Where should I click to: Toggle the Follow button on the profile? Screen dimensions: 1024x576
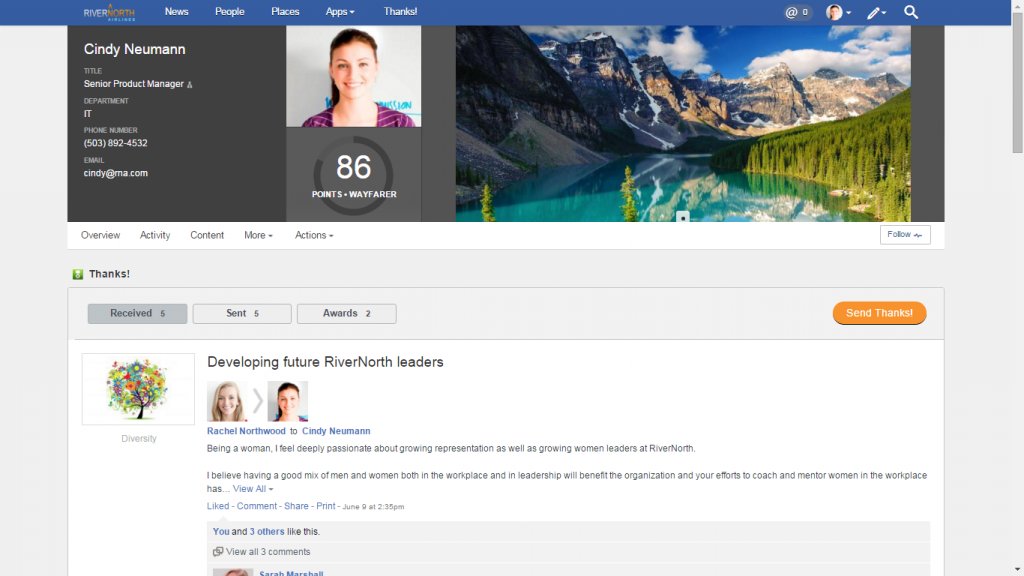pos(905,235)
